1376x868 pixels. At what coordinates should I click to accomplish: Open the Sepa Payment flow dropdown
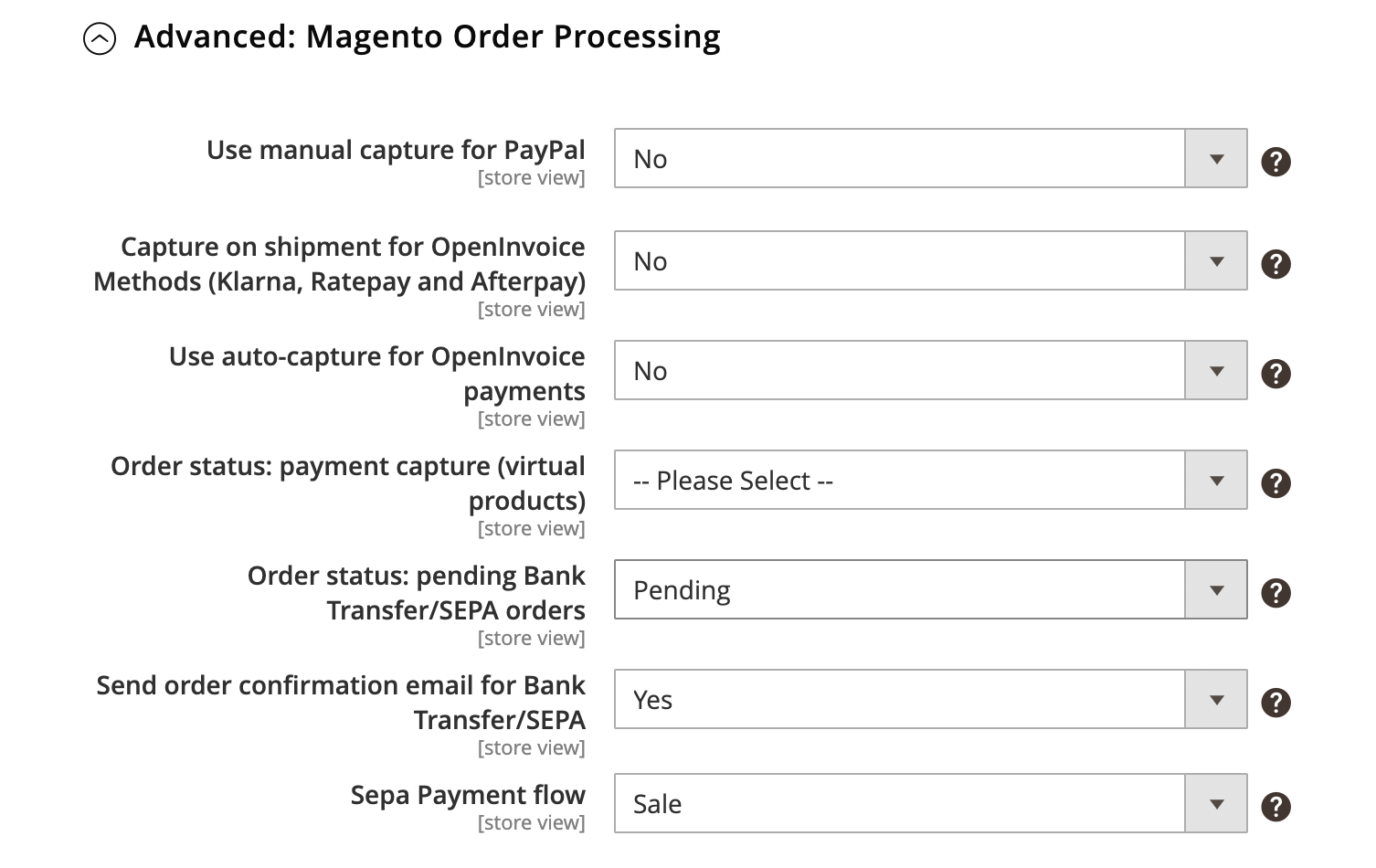1215,803
